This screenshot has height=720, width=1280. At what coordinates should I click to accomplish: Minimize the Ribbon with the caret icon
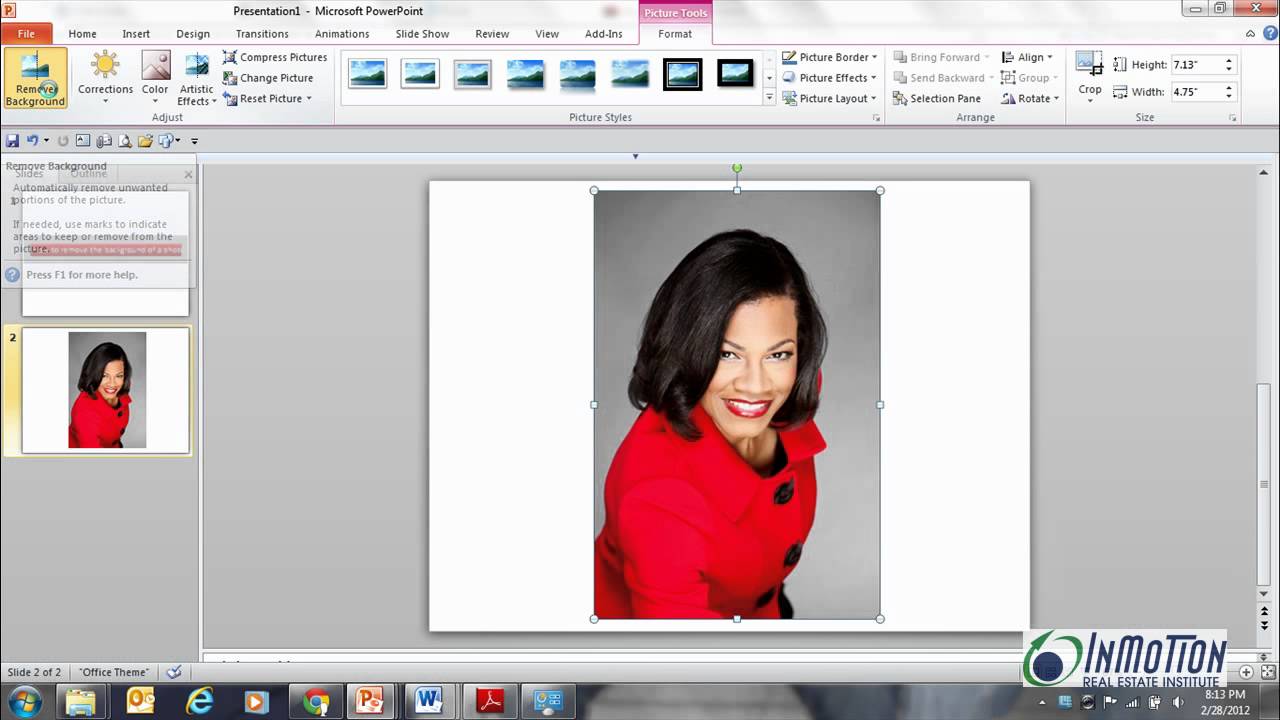(1251, 34)
